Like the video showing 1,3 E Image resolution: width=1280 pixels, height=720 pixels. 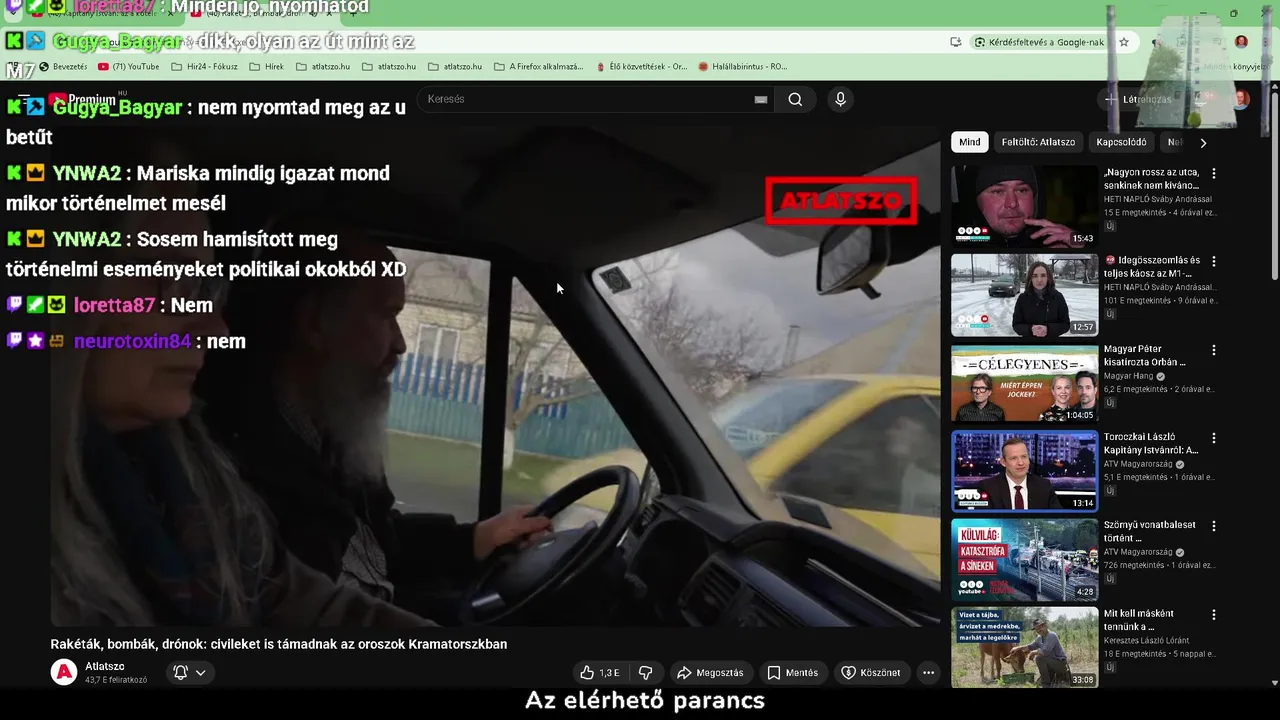pos(599,673)
